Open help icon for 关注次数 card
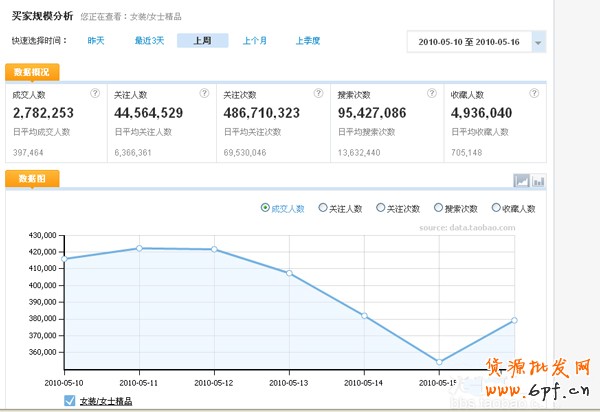This screenshot has width=600, height=412. click(318, 93)
